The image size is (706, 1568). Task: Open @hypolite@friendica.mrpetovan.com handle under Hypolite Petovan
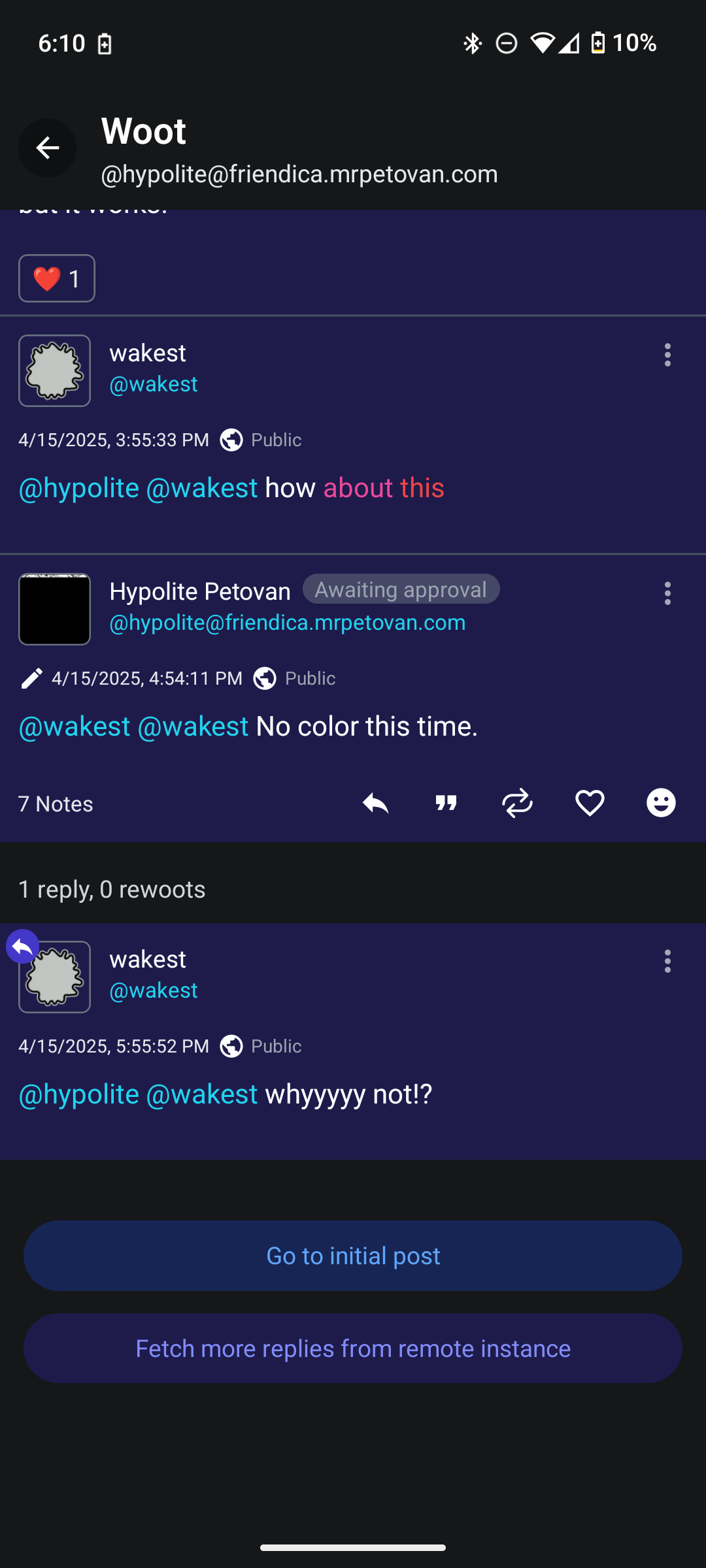click(288, 623)
